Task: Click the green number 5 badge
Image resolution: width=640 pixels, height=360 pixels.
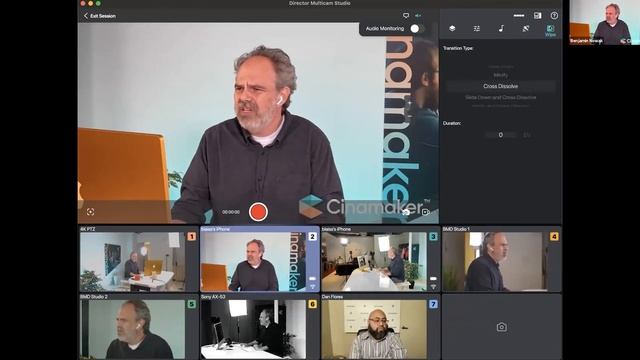Action: (x=191, y=304)
